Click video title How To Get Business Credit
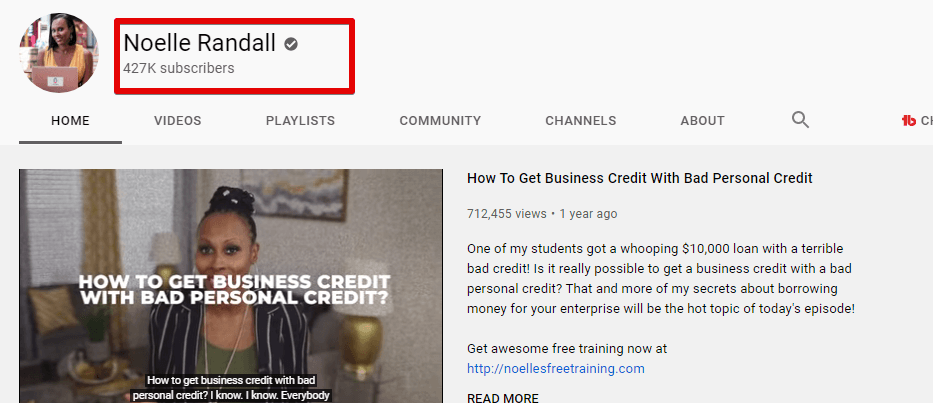 pos(640,178)
